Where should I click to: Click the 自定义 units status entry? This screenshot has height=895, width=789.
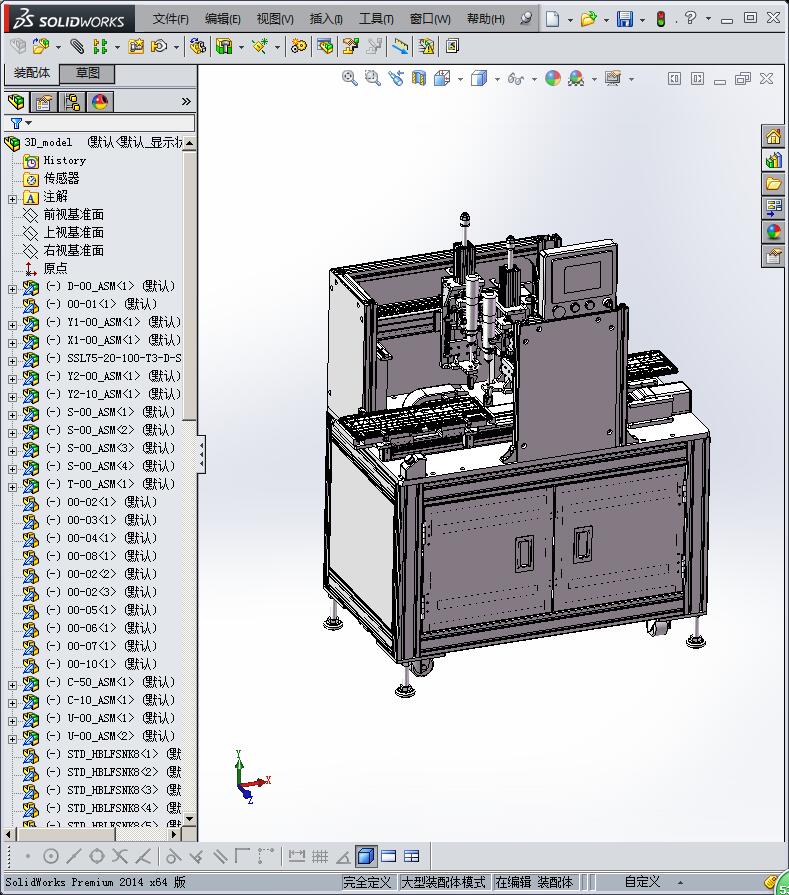pos(642,882)
